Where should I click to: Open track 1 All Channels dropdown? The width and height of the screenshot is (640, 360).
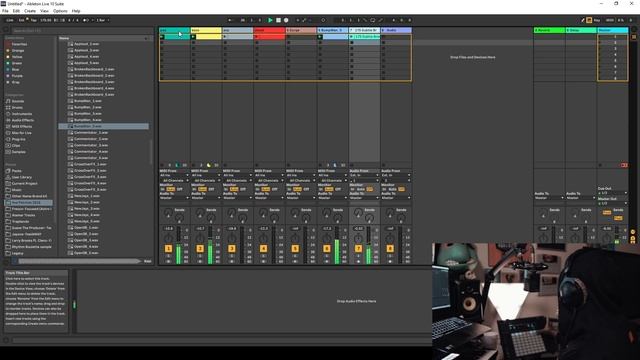(174, 180)
